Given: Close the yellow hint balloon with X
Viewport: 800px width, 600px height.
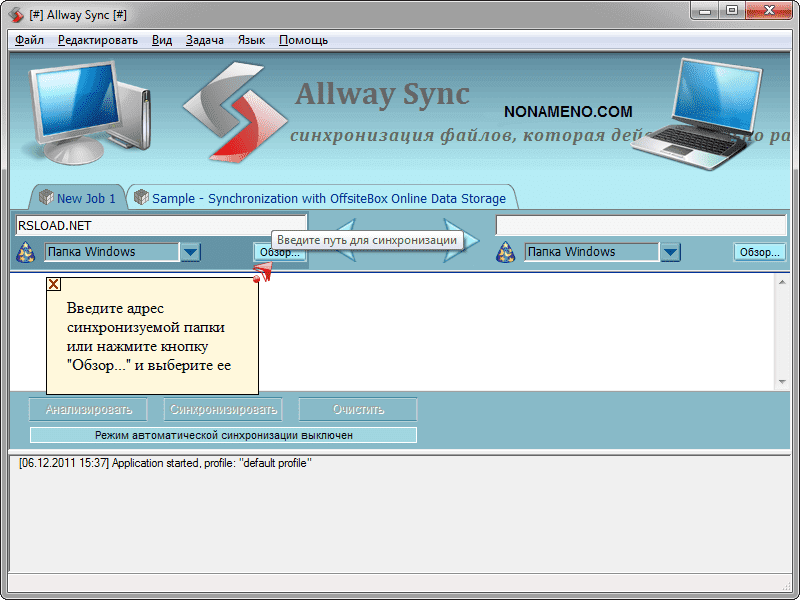Looking at the screenshot, I should click(x=54, y=284).
